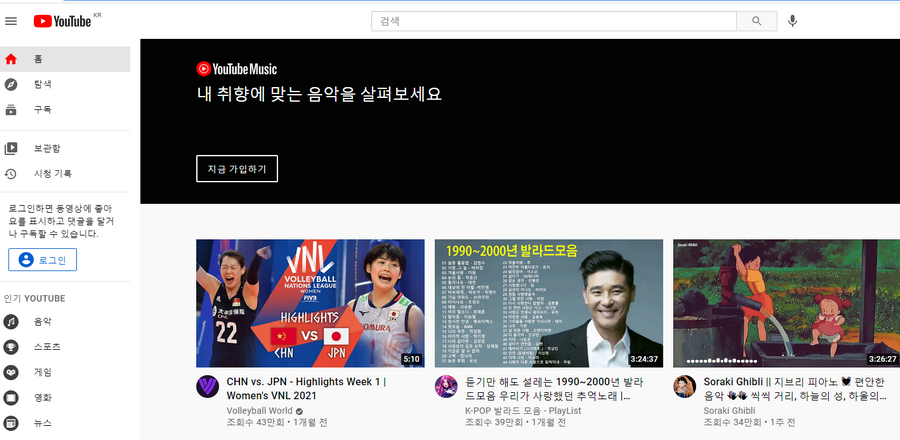Click the Volleyball World verified badge

click(299, 411)
